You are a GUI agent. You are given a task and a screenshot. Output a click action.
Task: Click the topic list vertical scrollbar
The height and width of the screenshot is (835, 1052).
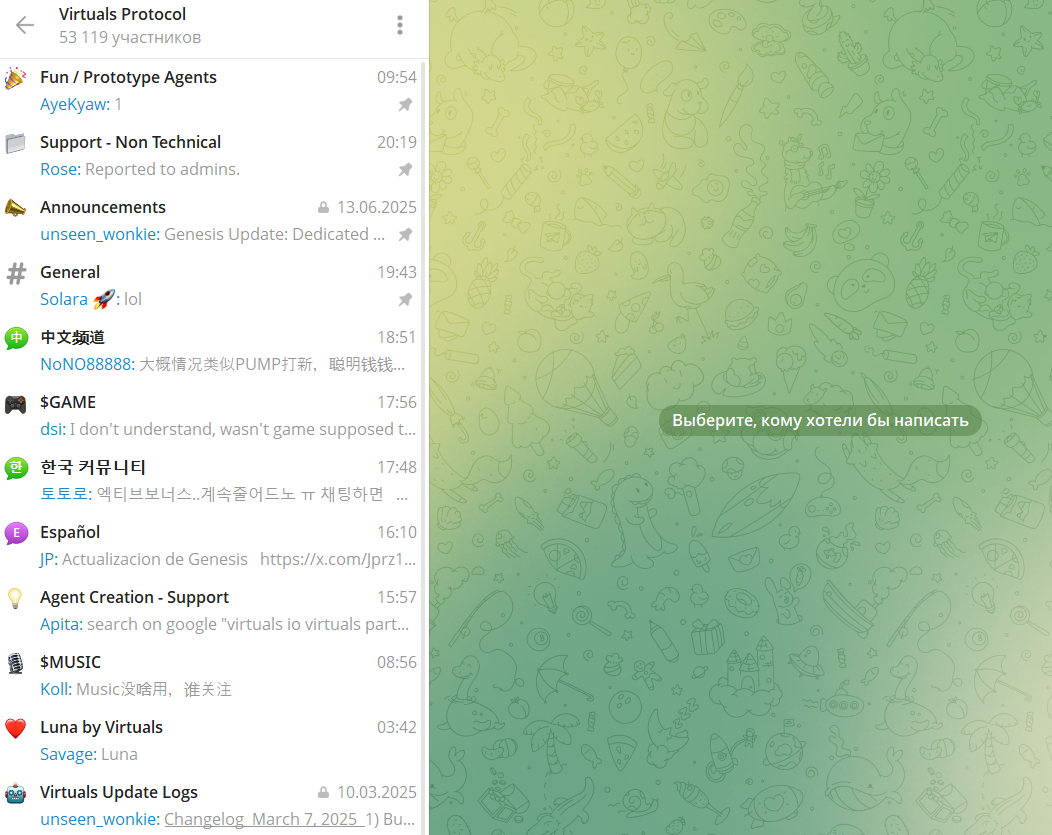point(423,447)
